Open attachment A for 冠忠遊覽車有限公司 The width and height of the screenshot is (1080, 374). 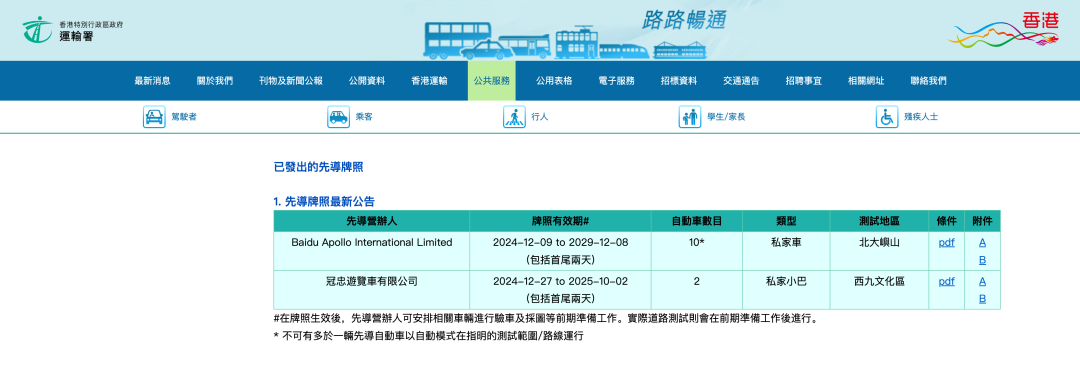click(x=982, y=281)
